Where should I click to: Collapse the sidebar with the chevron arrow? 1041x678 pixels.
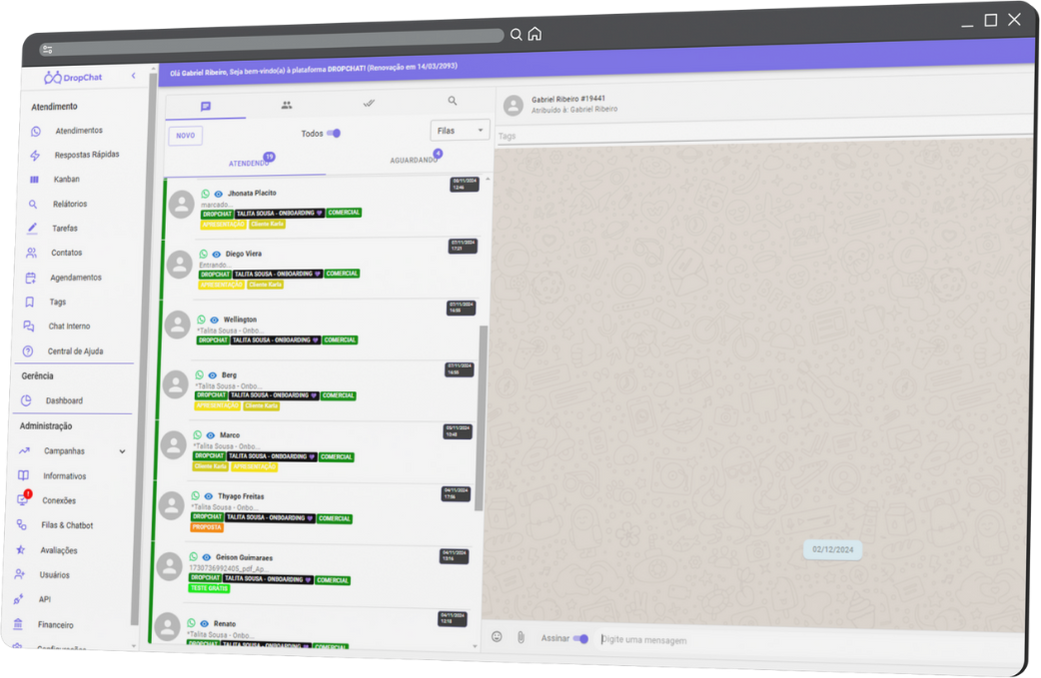[133, 76]
